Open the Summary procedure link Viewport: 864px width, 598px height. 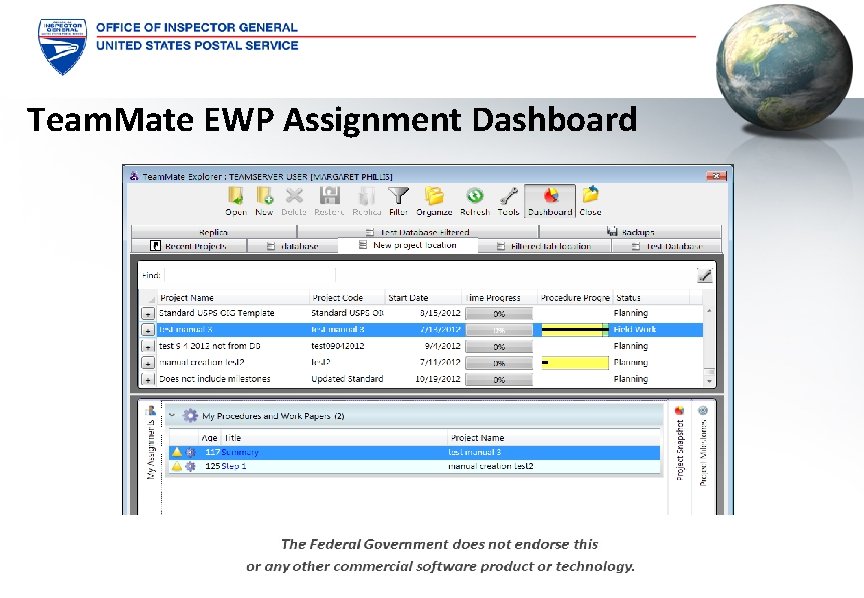click(240, 452)
